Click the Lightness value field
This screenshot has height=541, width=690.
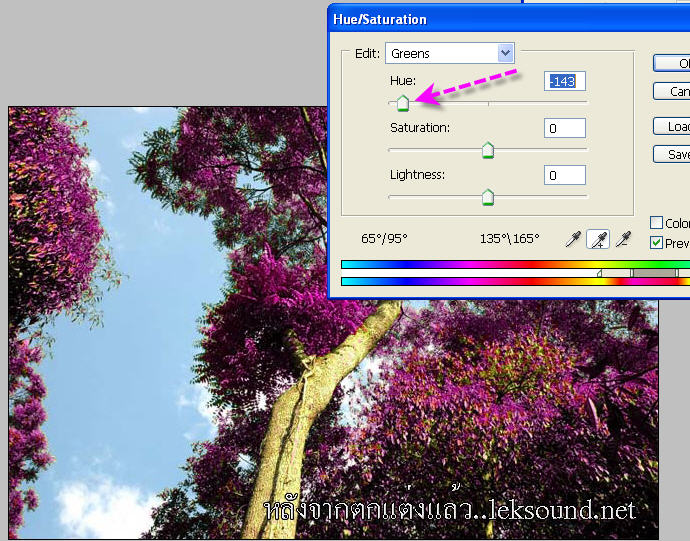[x=565, y=175]
